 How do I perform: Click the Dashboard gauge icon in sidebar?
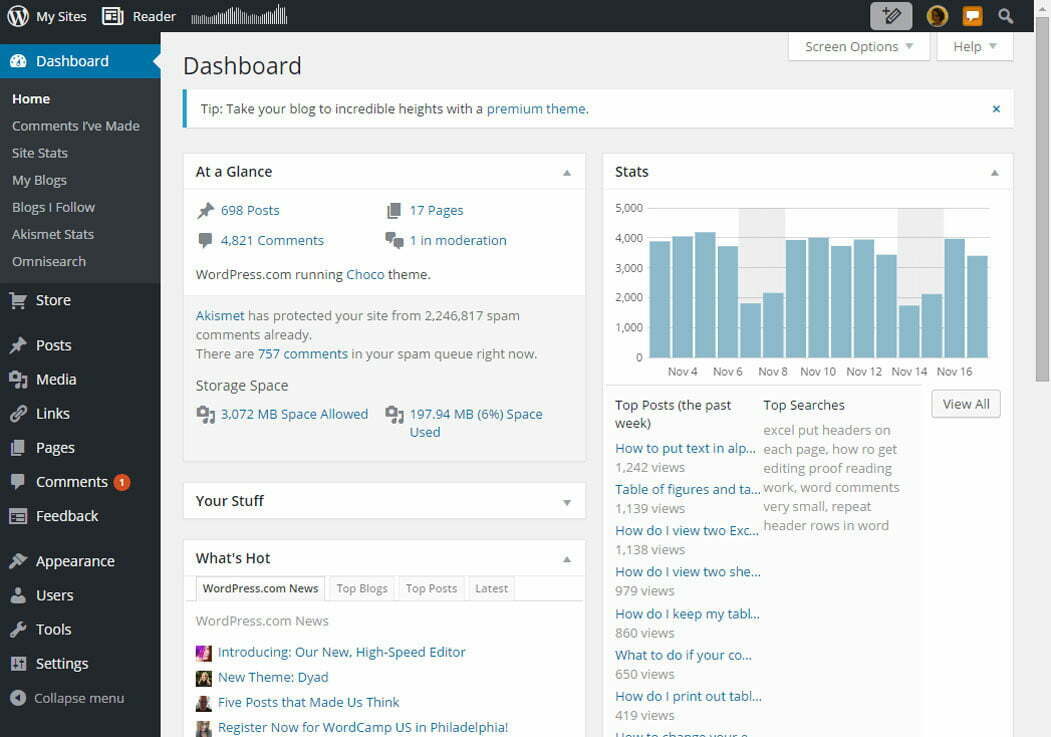pos(18,61)
